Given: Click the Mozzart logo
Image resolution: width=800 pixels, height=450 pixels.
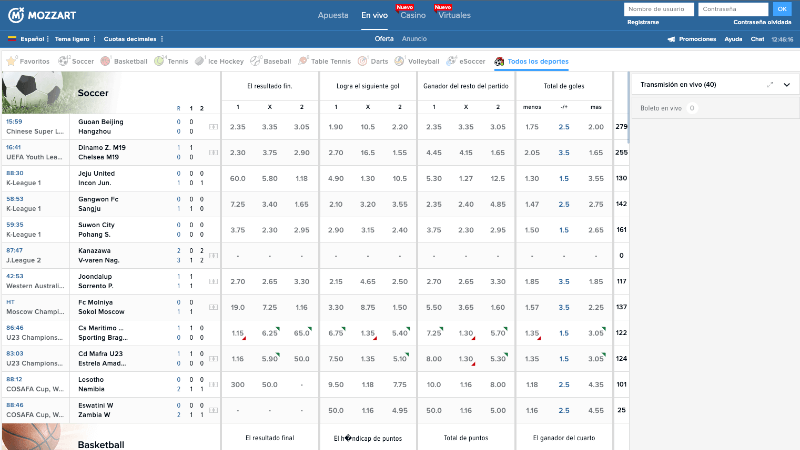Looking at the screenshot, I should [x=42, y=15].
